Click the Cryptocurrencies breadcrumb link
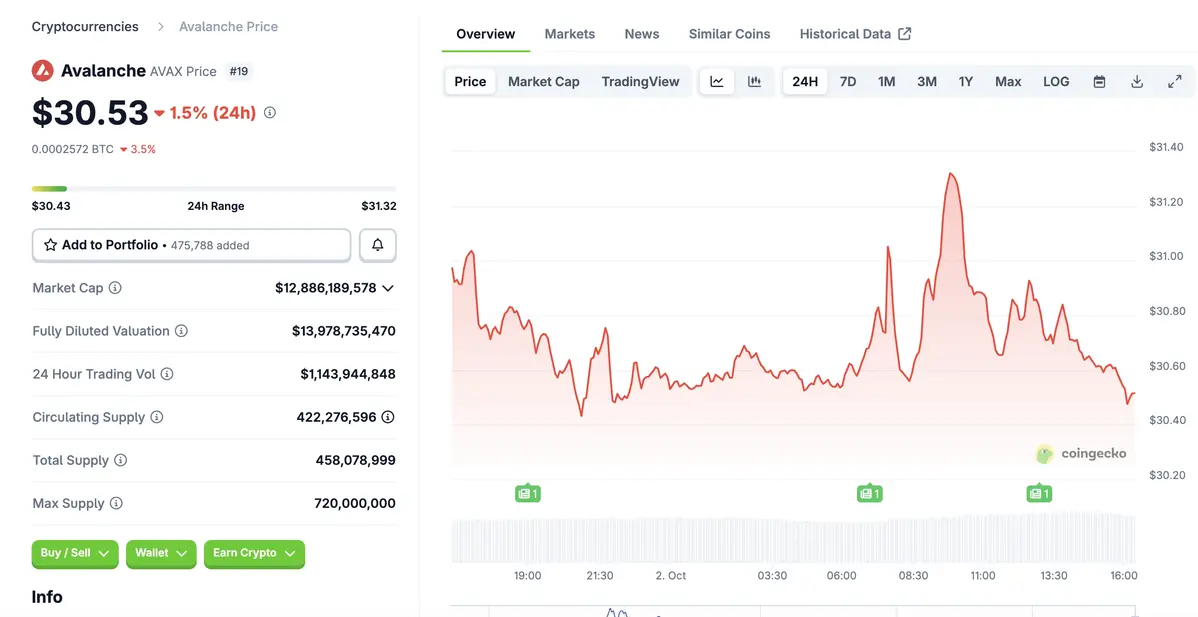The image size is (1198, 617). (x=85, y=26)
